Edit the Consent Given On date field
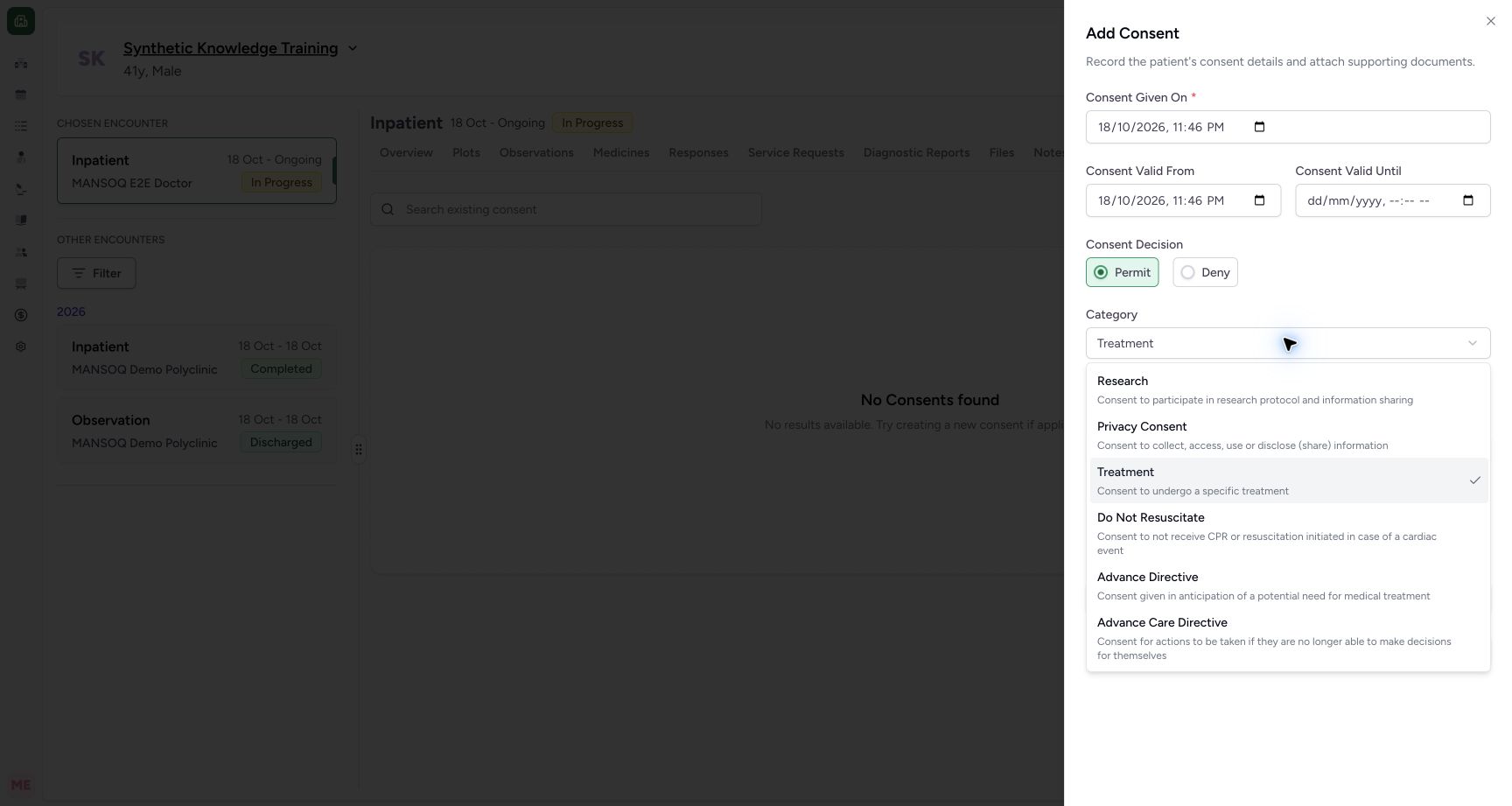 pyautogui.click(x=1288, y=127)
